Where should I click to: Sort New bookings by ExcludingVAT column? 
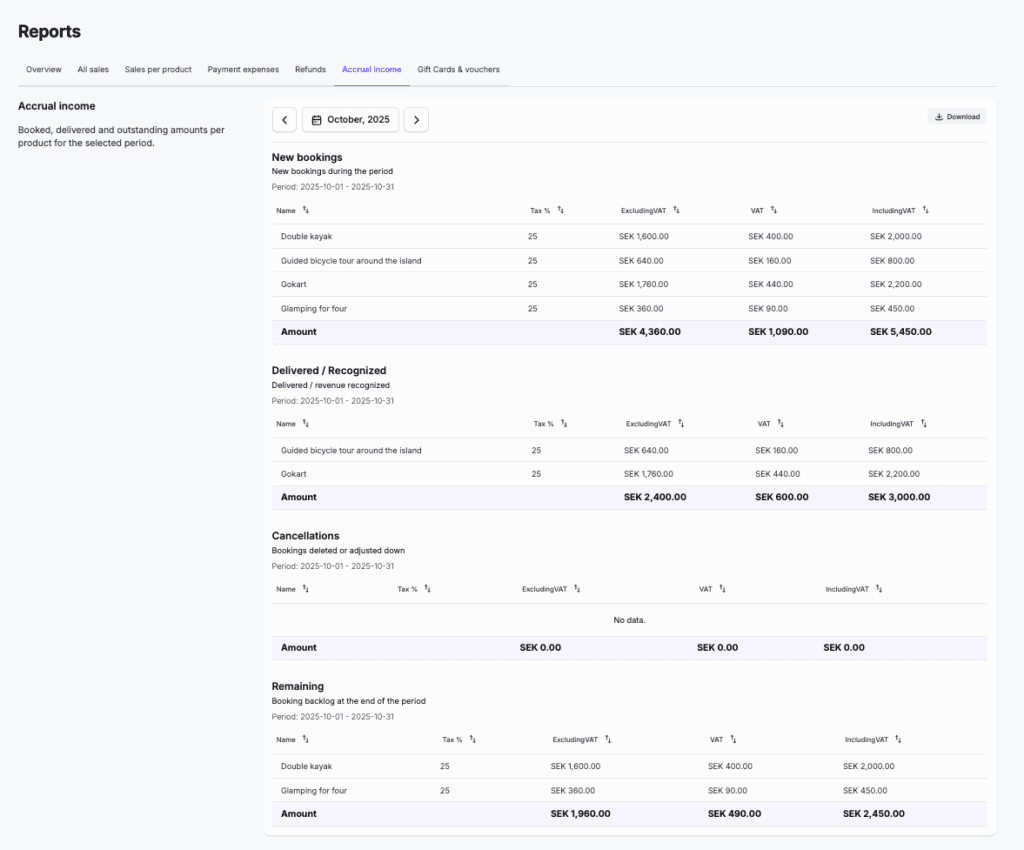click(677, 211)
